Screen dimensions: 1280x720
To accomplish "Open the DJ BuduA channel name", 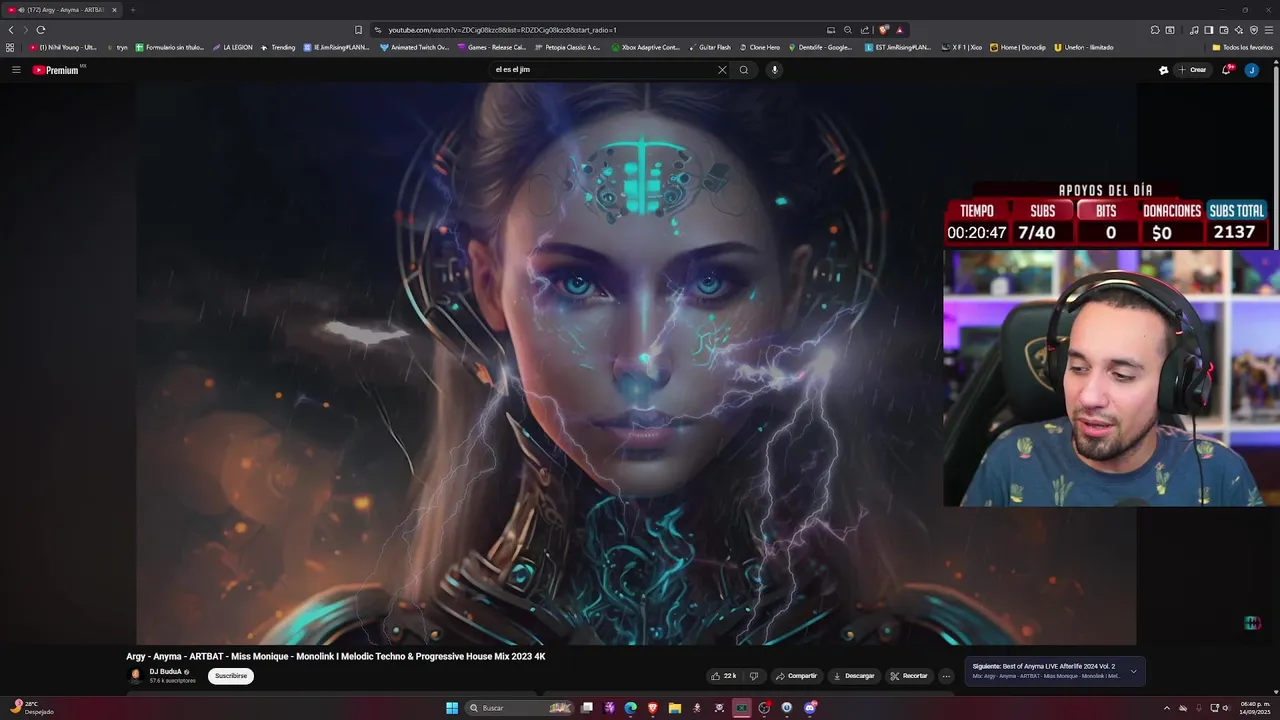I will click(166, 672).
